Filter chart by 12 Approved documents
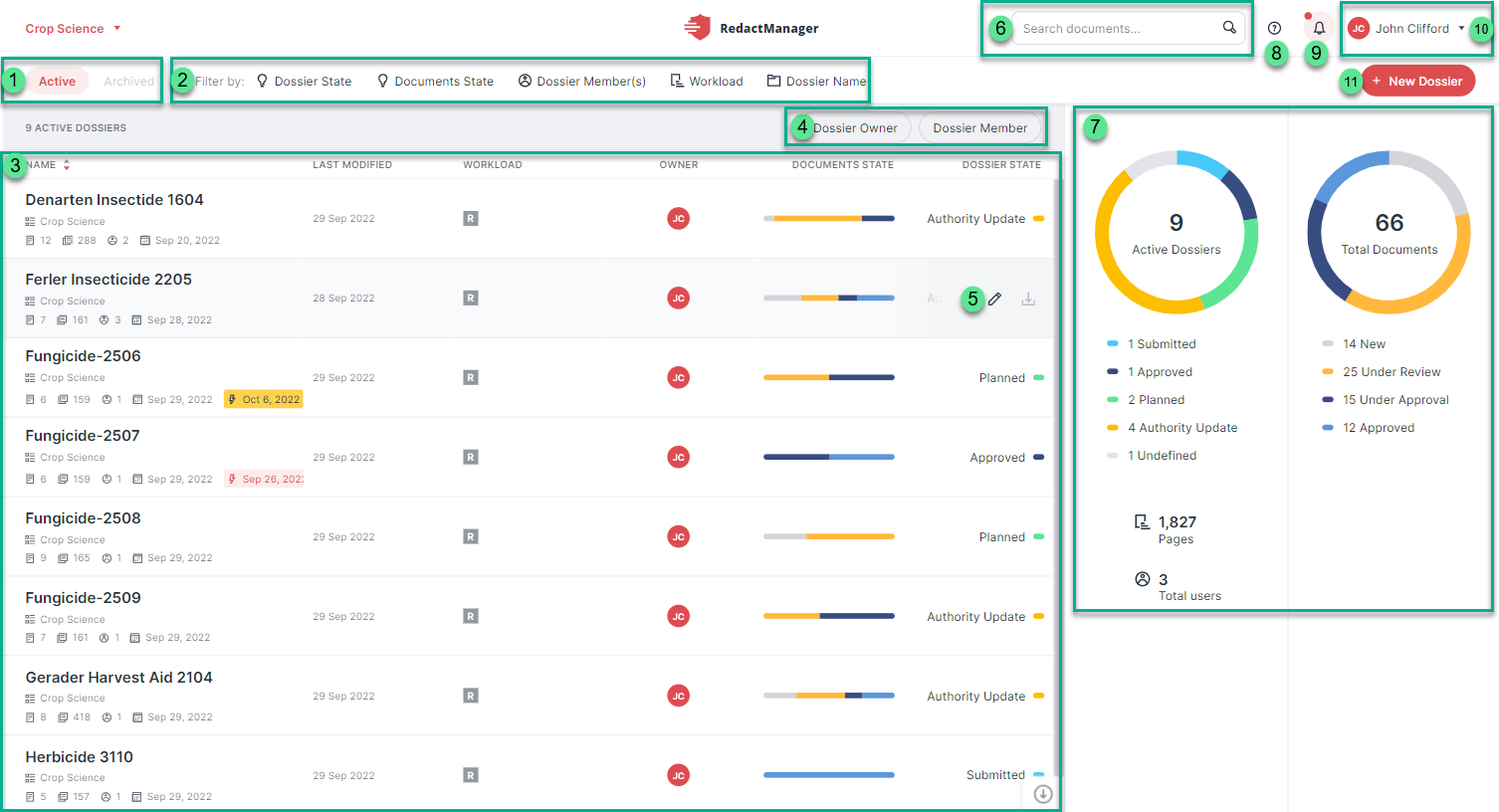This screenshot has width=1499, height=812. (1369, 428)
